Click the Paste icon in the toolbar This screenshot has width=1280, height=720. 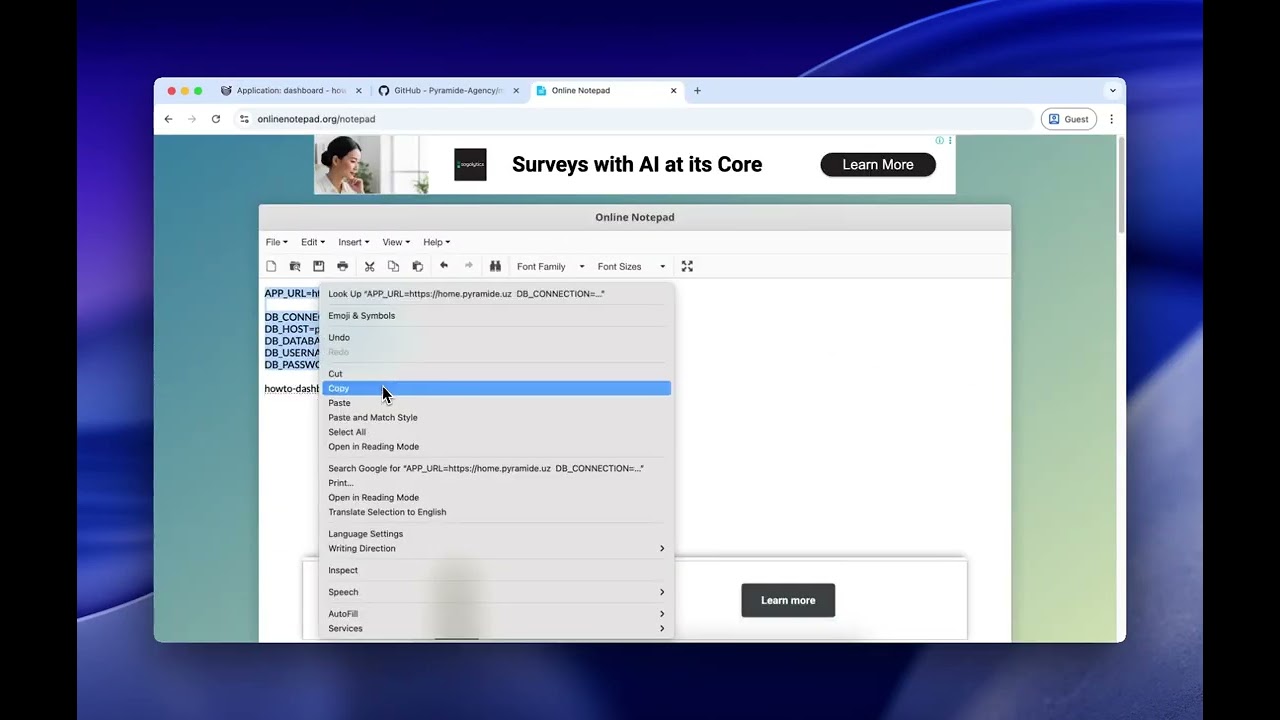pyautogui.click(x=417, y=266)
